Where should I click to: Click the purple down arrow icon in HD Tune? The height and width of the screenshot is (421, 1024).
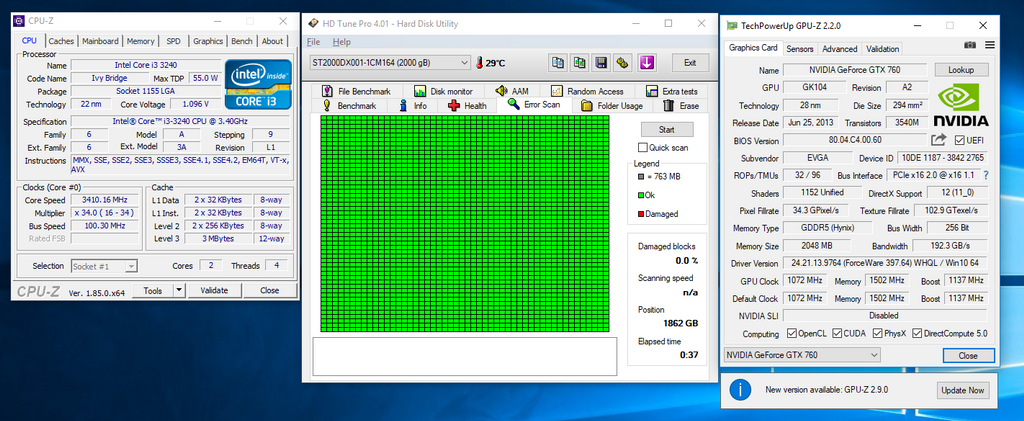click(x=647, y=63)
